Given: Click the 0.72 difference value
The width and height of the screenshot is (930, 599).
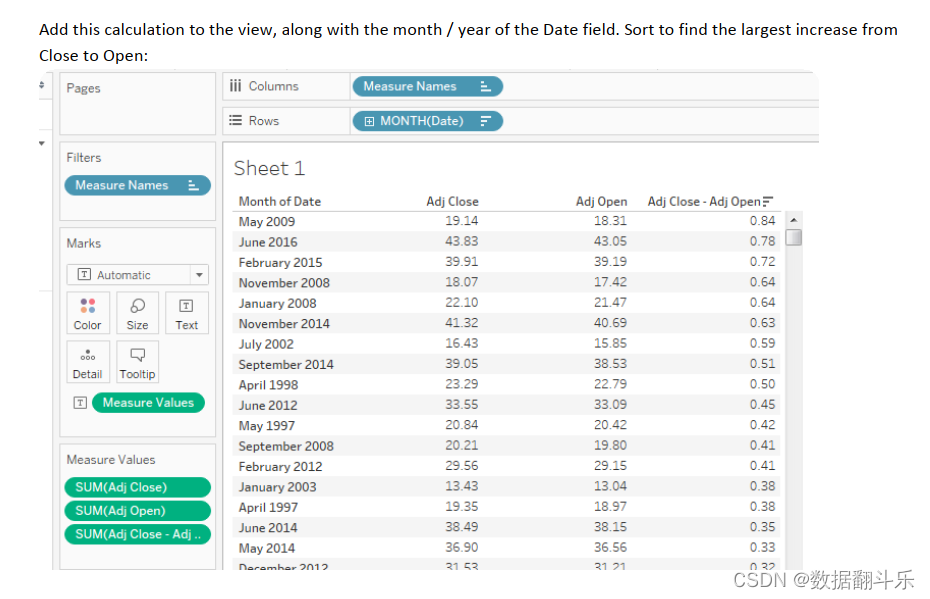Looking at the screenshot, I should [x=762, y=262].
